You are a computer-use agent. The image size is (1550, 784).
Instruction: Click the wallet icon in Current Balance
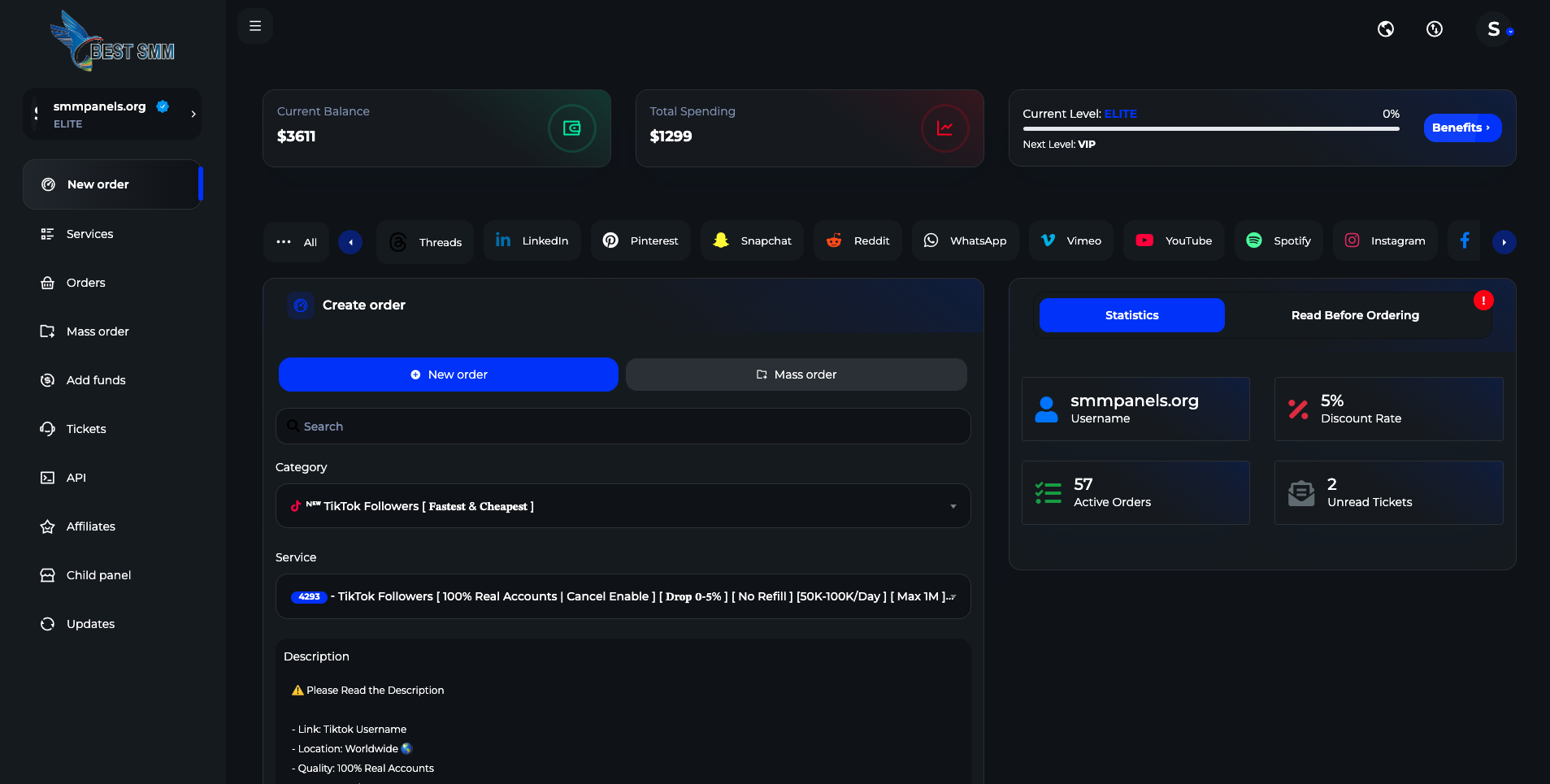[x=571, y=128]
